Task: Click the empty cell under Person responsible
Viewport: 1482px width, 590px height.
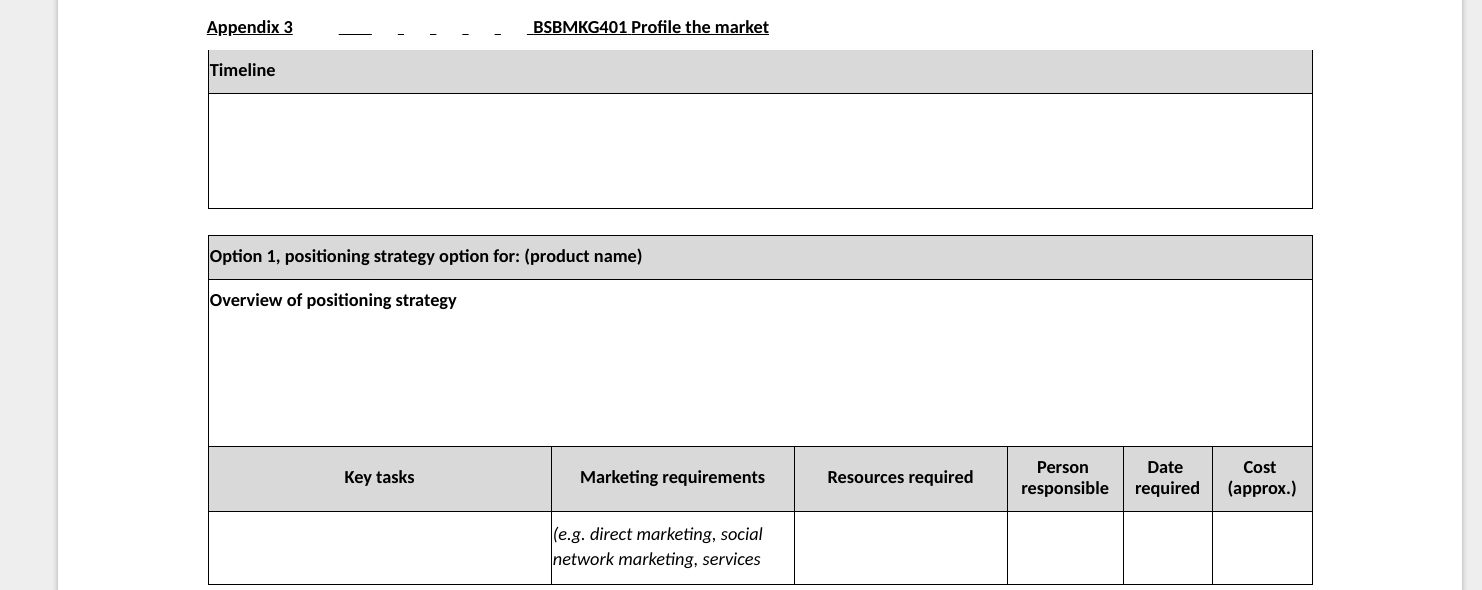Action: [x=1065, y=548]
